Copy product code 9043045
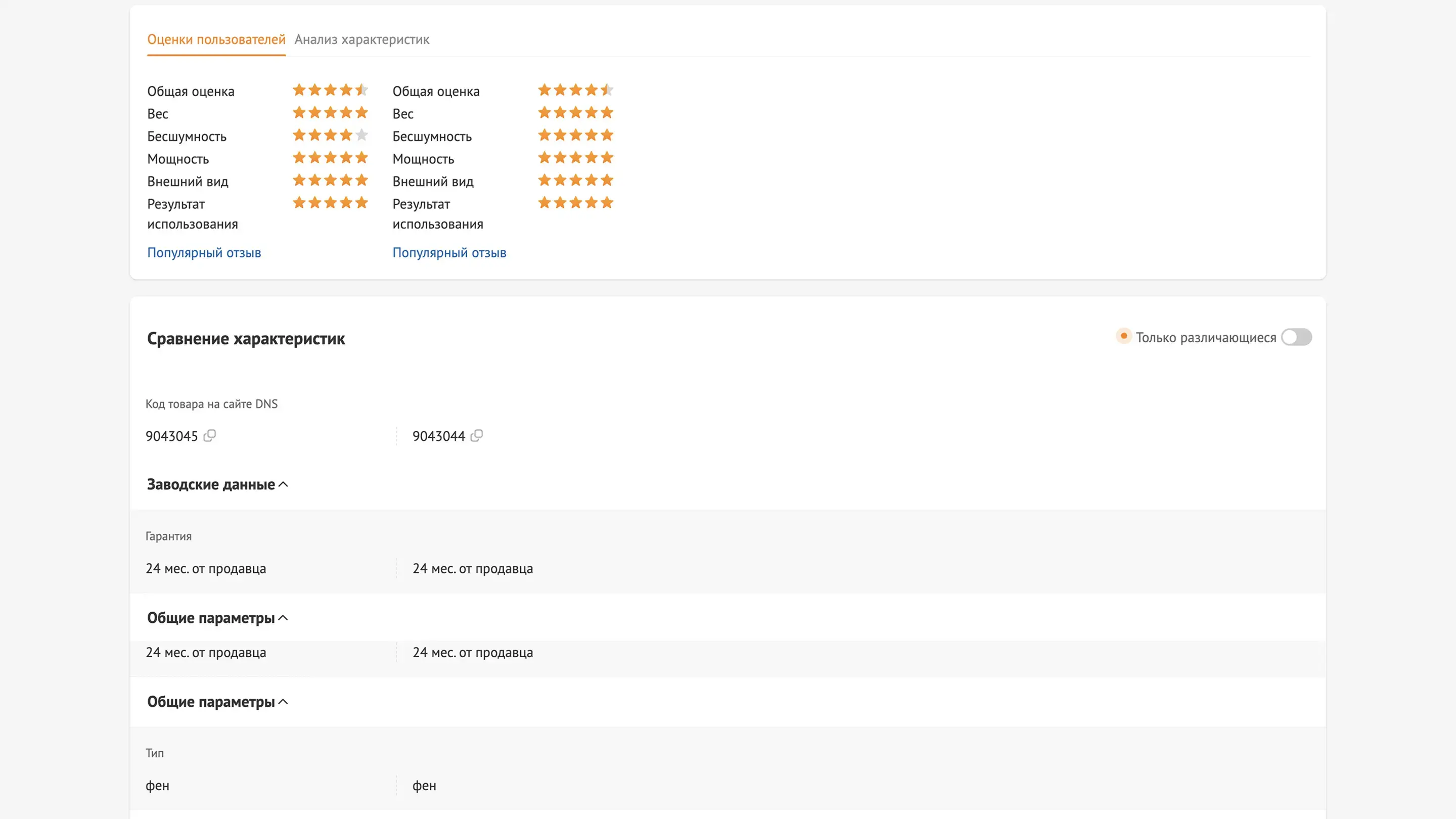The image size is (1456, 819). 210,436
